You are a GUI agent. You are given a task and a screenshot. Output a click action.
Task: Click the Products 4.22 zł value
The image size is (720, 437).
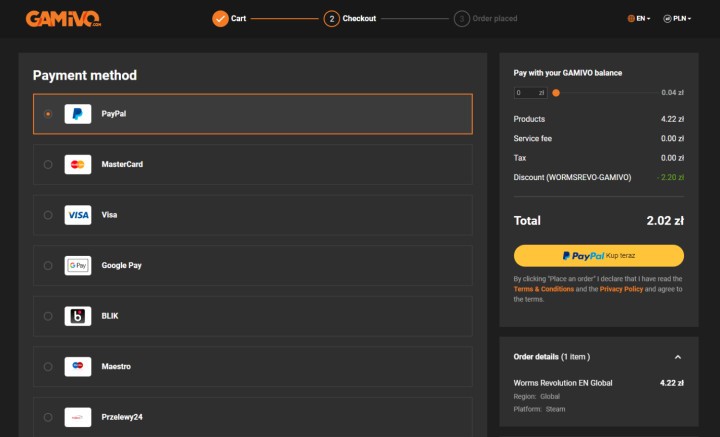672,119
